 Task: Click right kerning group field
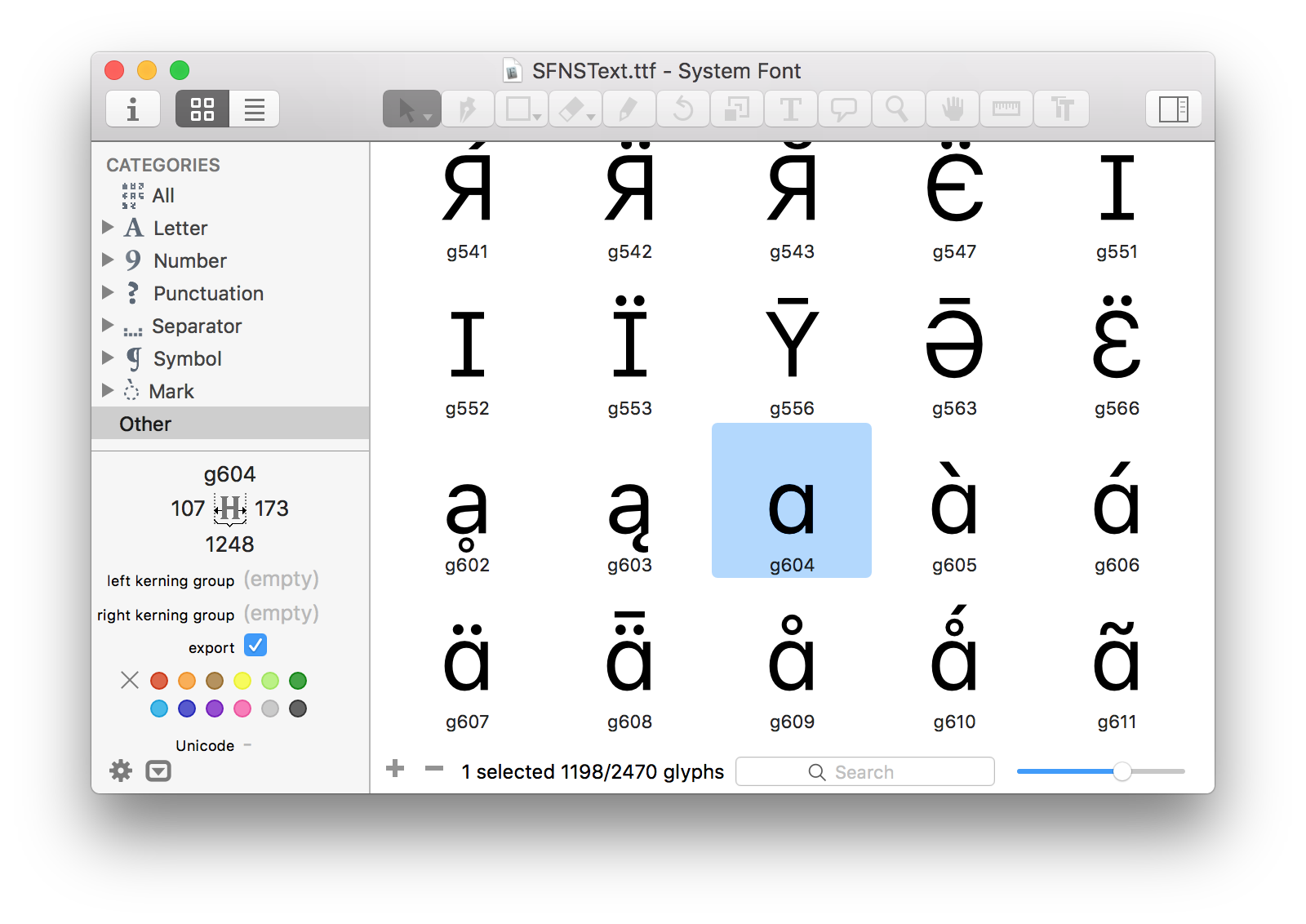click(282, 614)
